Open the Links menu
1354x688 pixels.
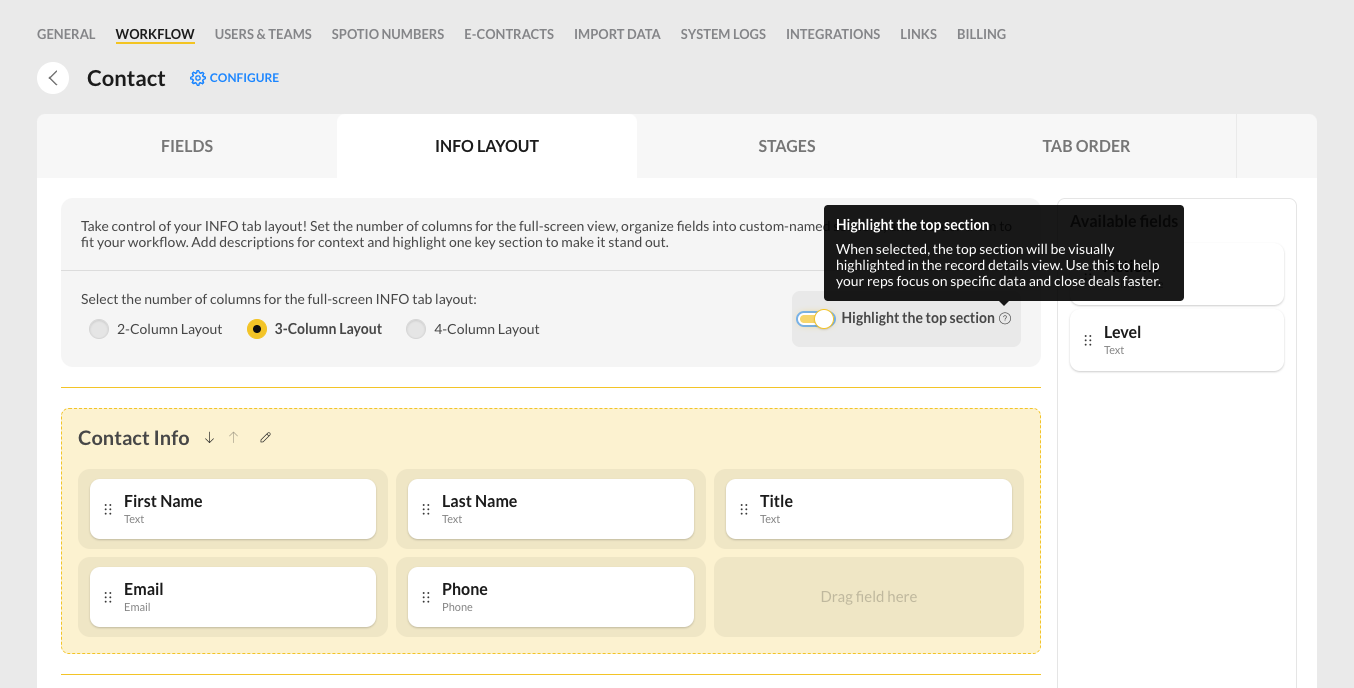click(918, 34)
